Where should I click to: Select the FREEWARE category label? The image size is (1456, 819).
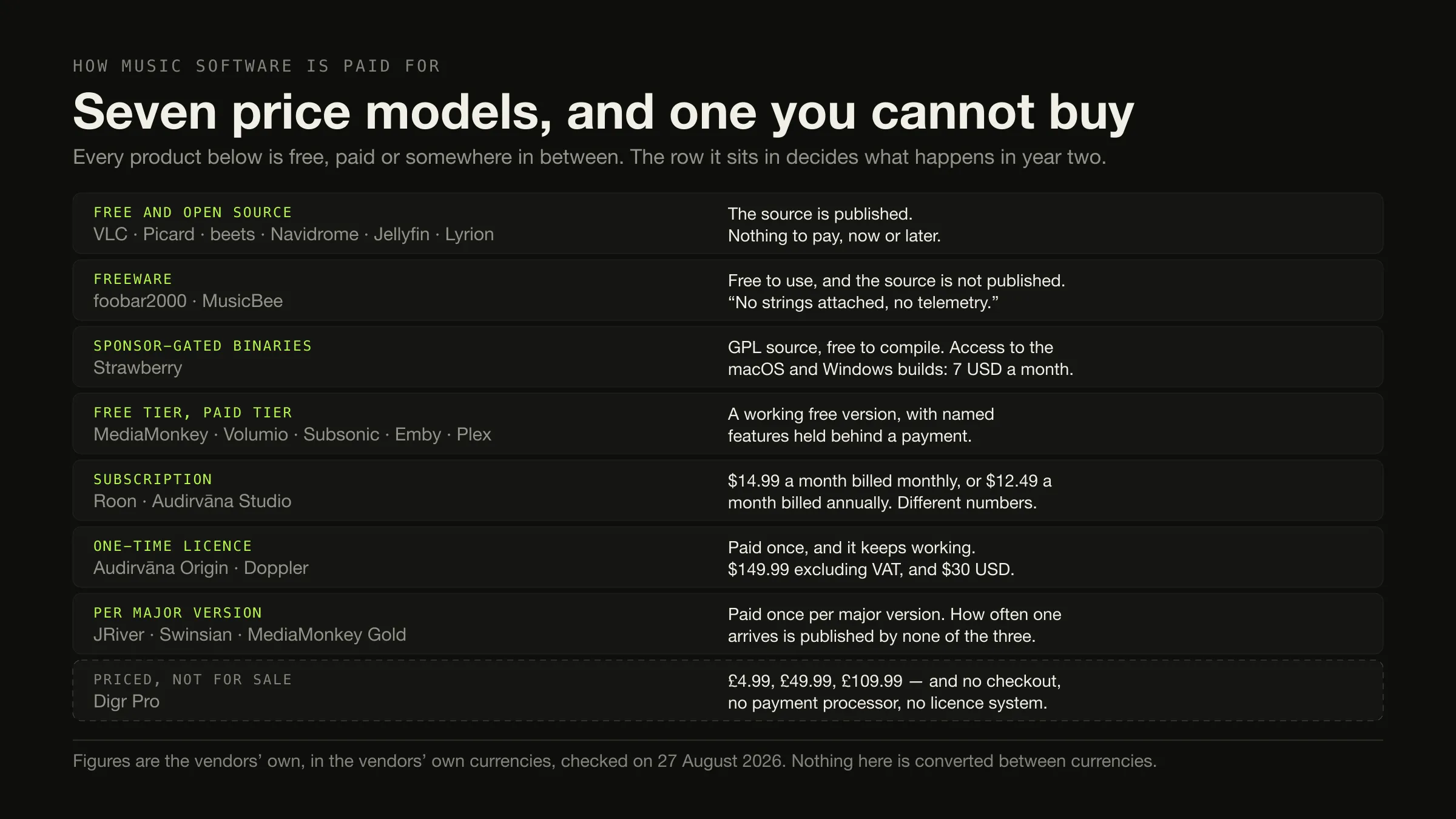(x=133, y=279)
